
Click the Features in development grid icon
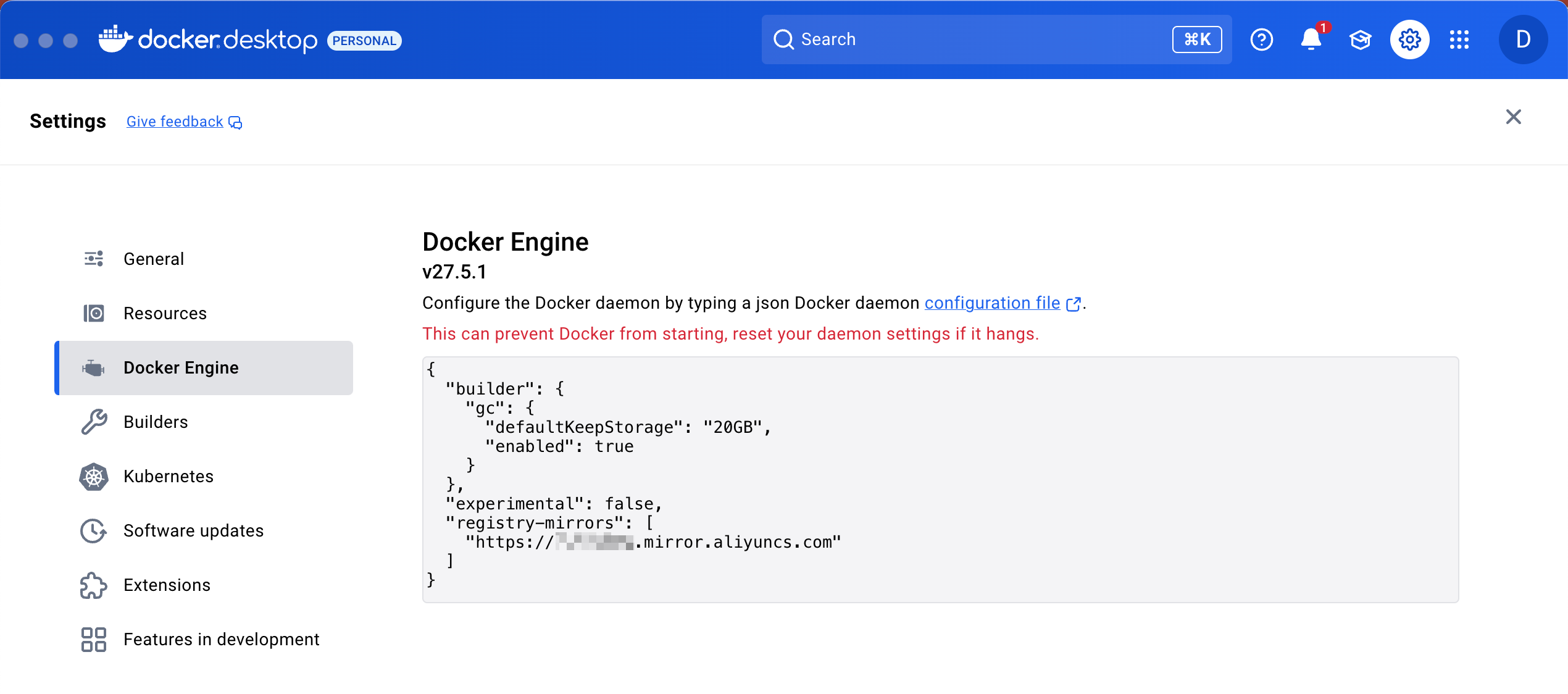click(x=94, y=639)
